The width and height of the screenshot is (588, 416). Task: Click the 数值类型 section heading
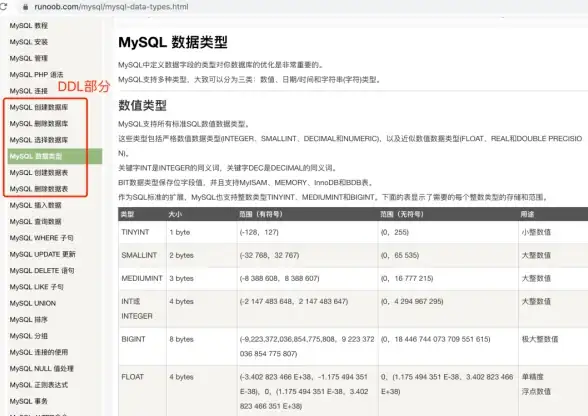pos(142,105)
